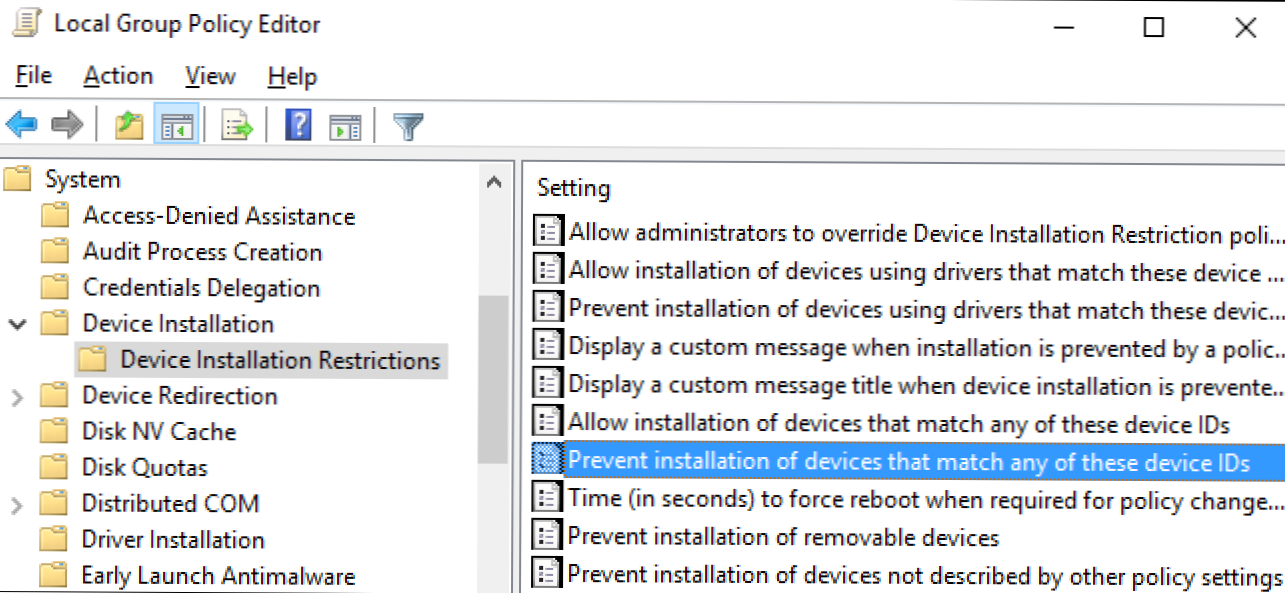The image size is (1285, 593).
Task: Open Help via the question mark icon
Action: (x=298, y=126)
